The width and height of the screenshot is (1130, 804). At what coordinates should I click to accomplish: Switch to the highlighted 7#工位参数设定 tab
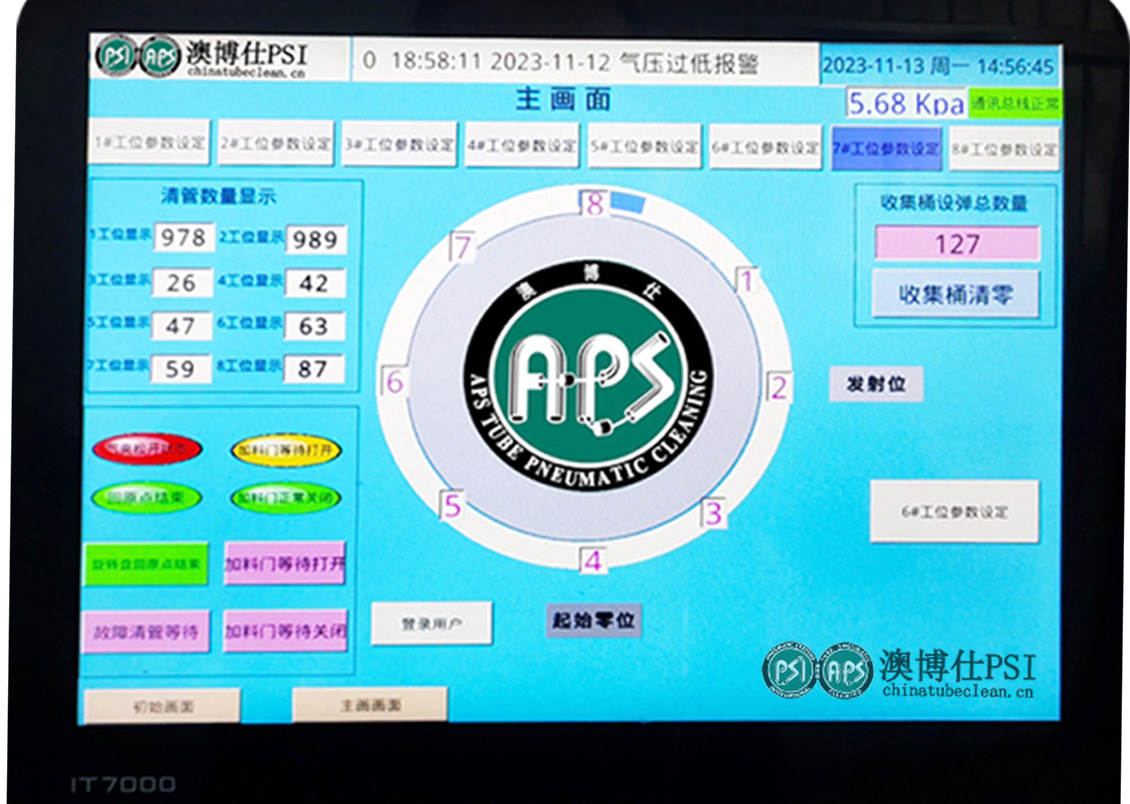click(x=886, y=148)
